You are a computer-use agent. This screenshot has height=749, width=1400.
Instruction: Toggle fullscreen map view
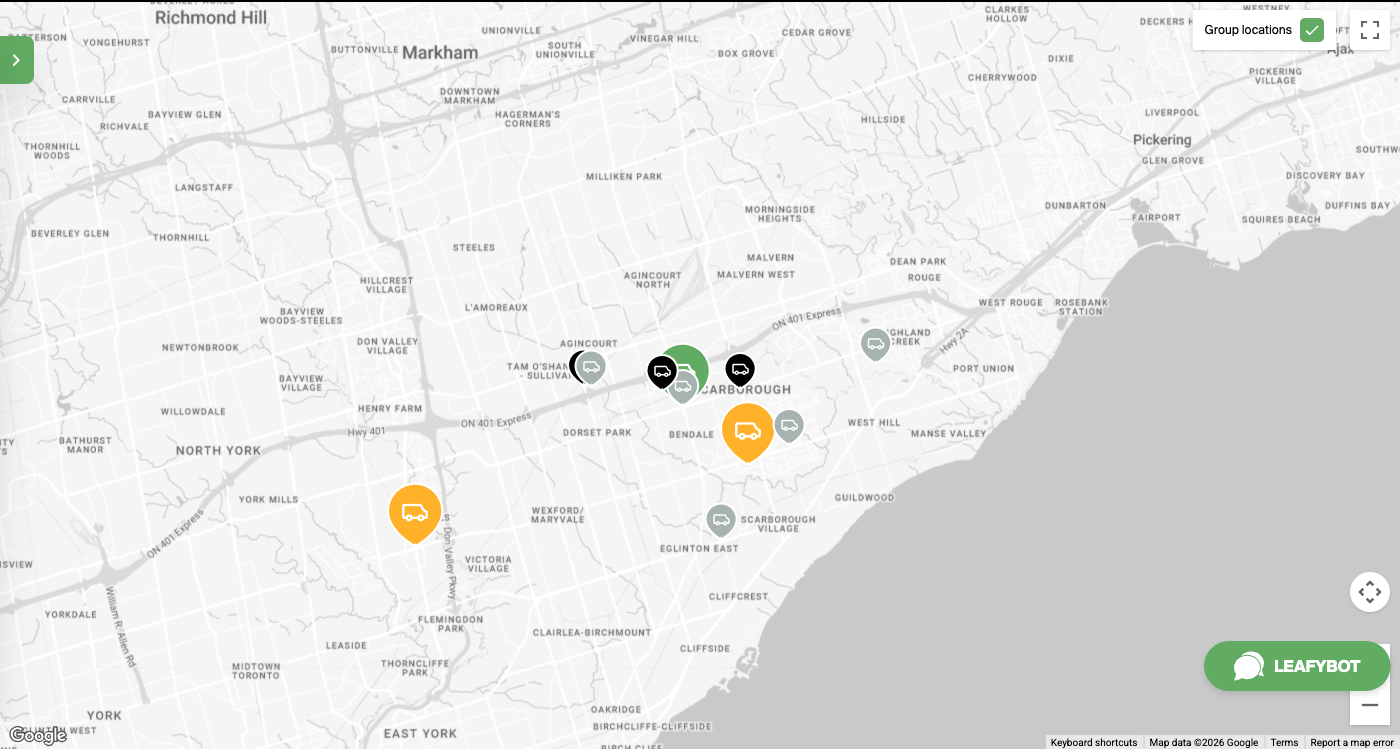1369,30
